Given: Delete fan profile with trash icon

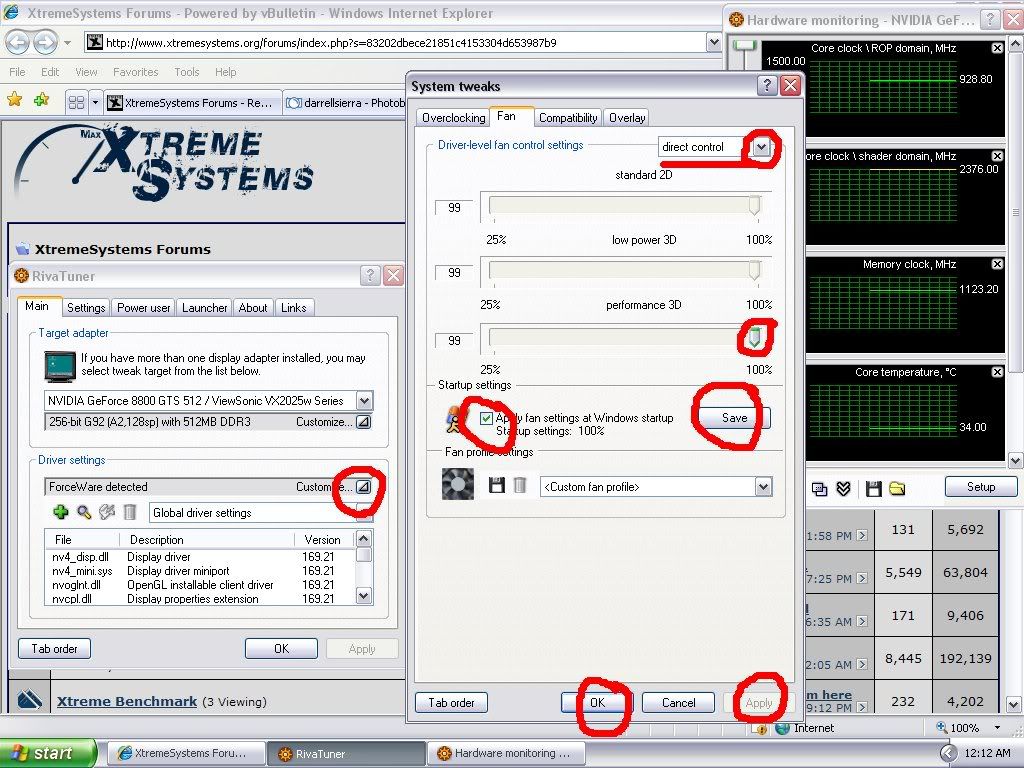Looking at the screenshot, I should [x=520, y=485].
